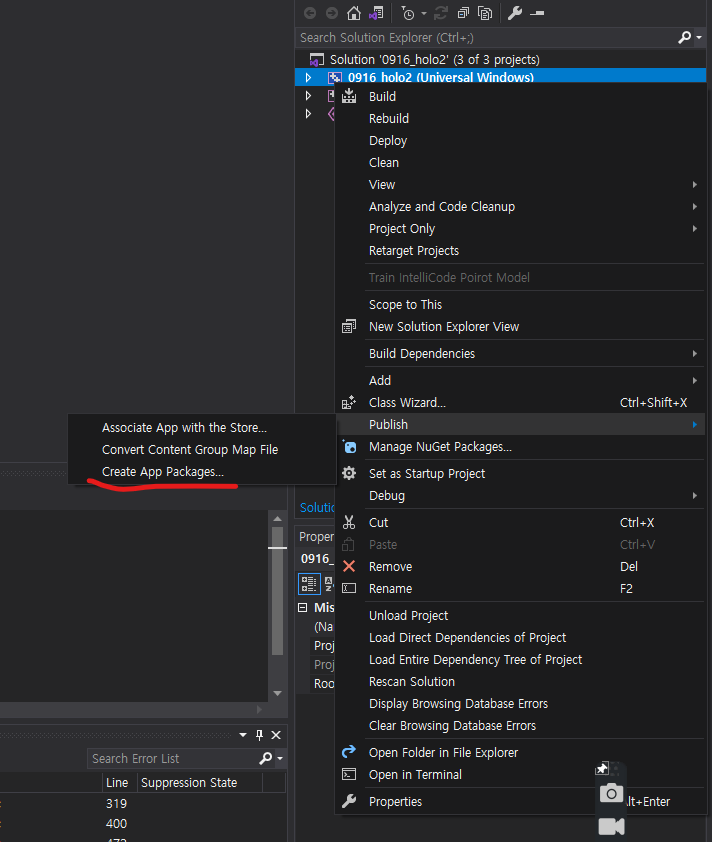Open the Add submenu

(x=520, y=380)
